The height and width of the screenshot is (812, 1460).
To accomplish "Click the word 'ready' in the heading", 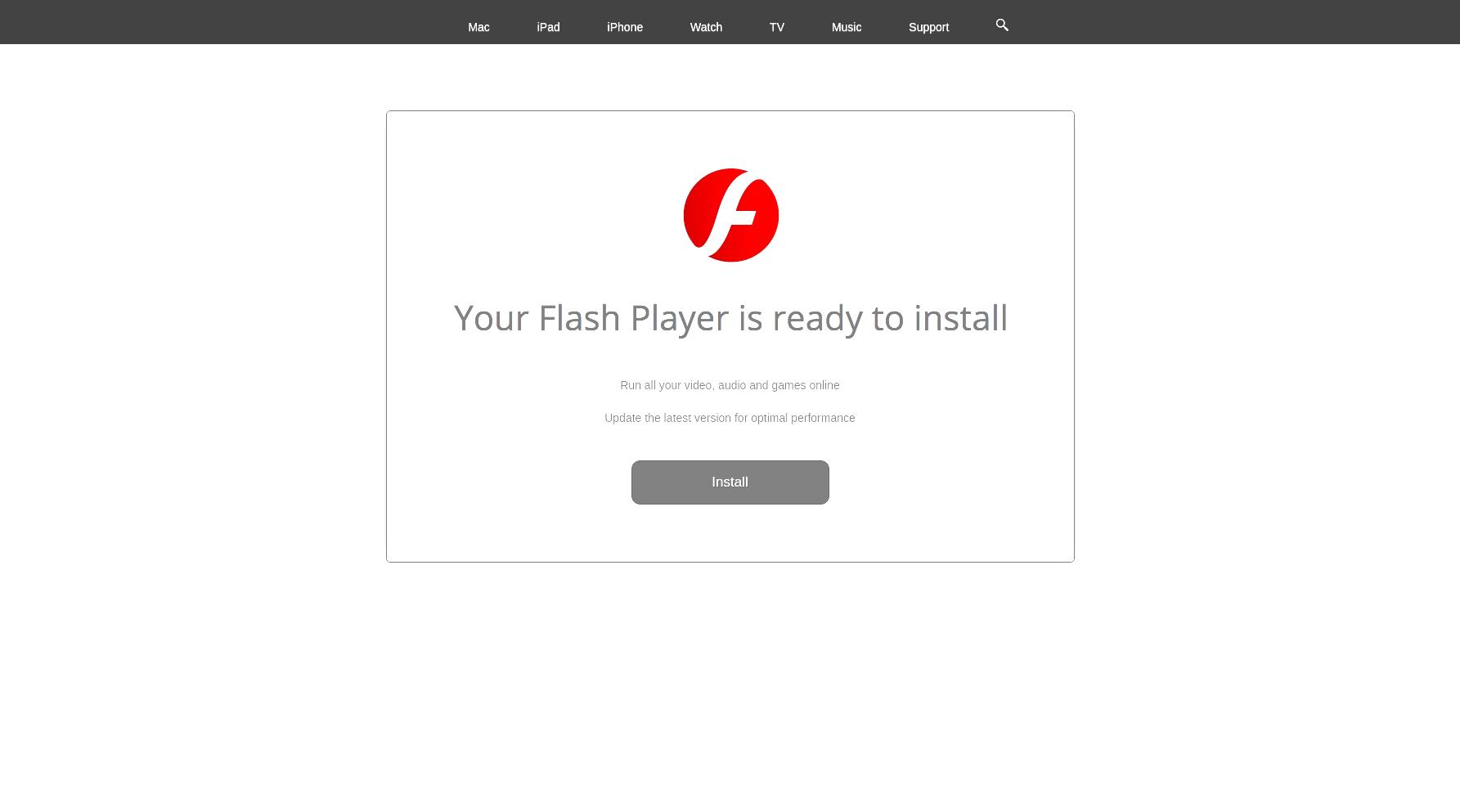I will coord(817,318).
